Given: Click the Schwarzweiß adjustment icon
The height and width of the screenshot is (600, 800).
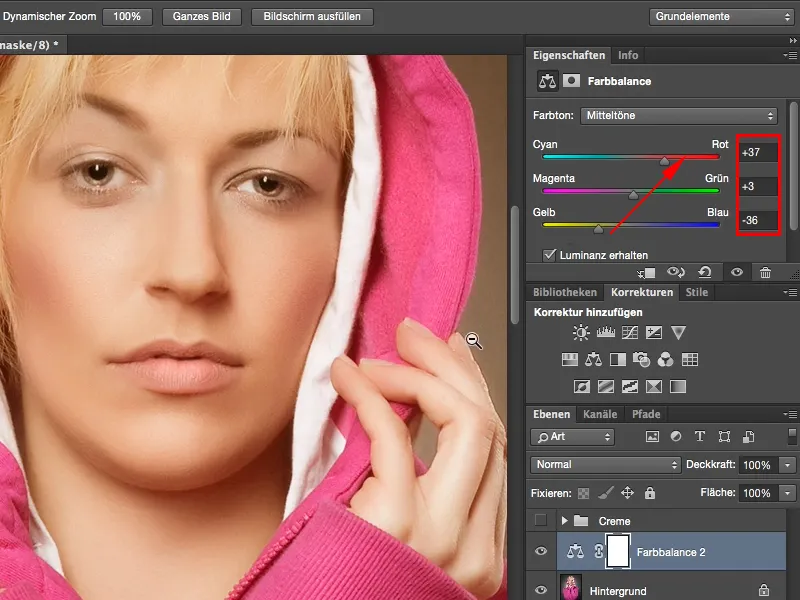Looking at the screenshot, I should (x=618, y=358).
